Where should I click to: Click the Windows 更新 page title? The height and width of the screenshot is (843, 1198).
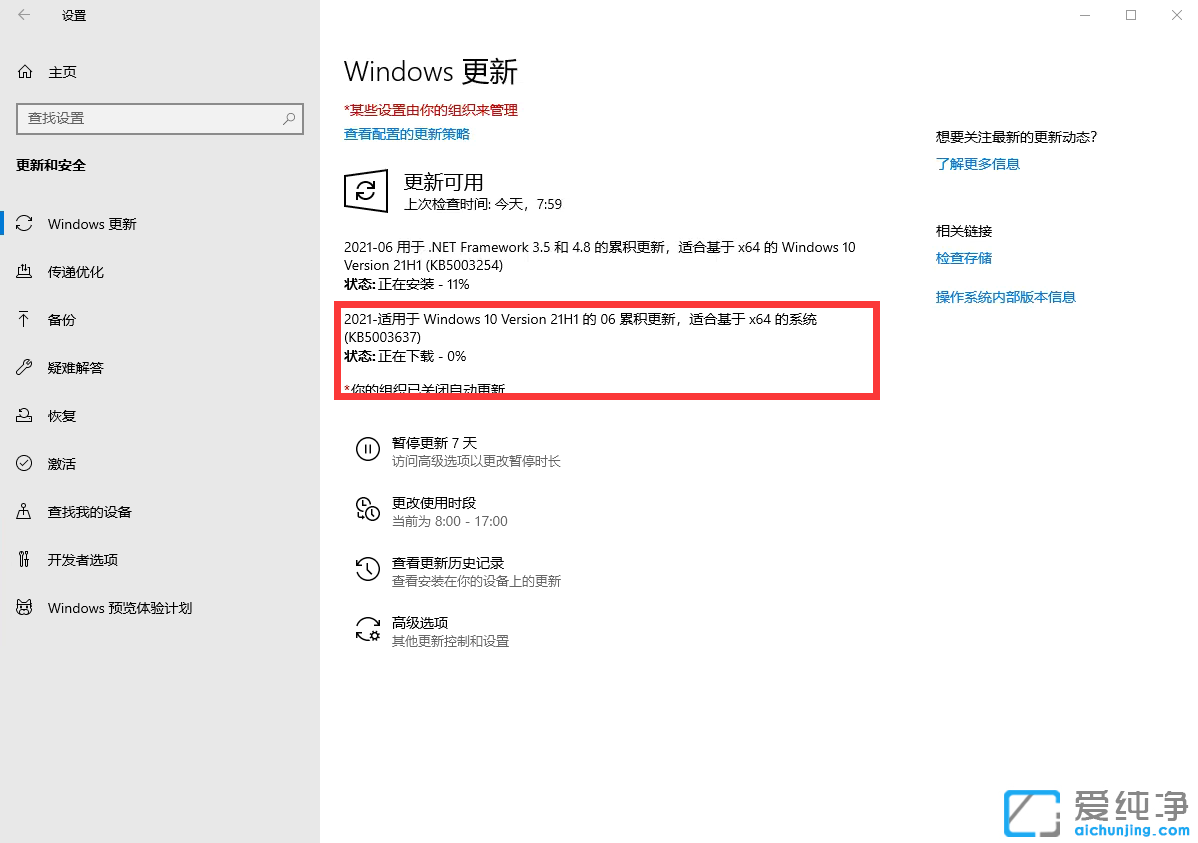tap(430, 72)
